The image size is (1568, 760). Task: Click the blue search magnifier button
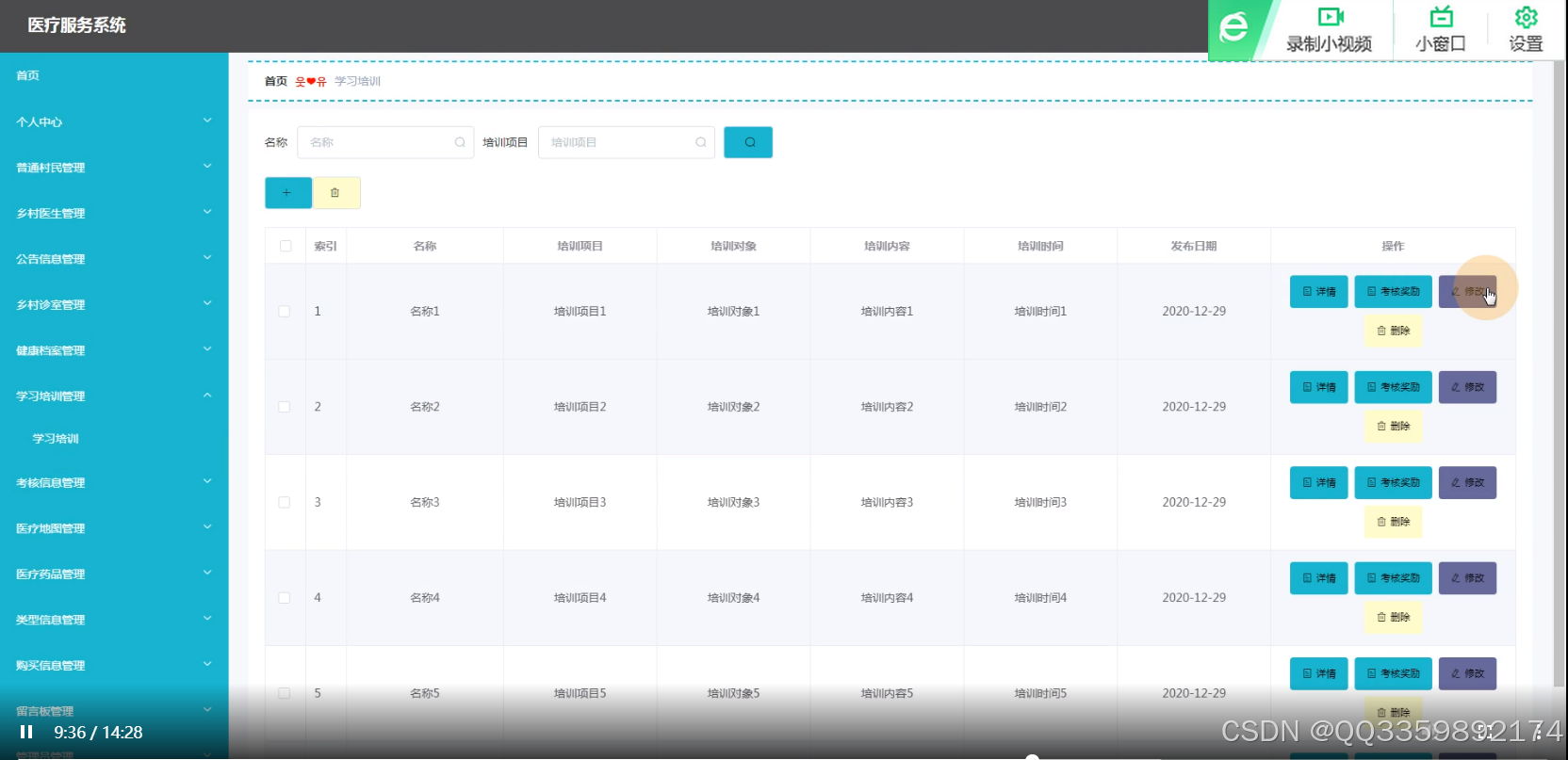click(748, 142)
